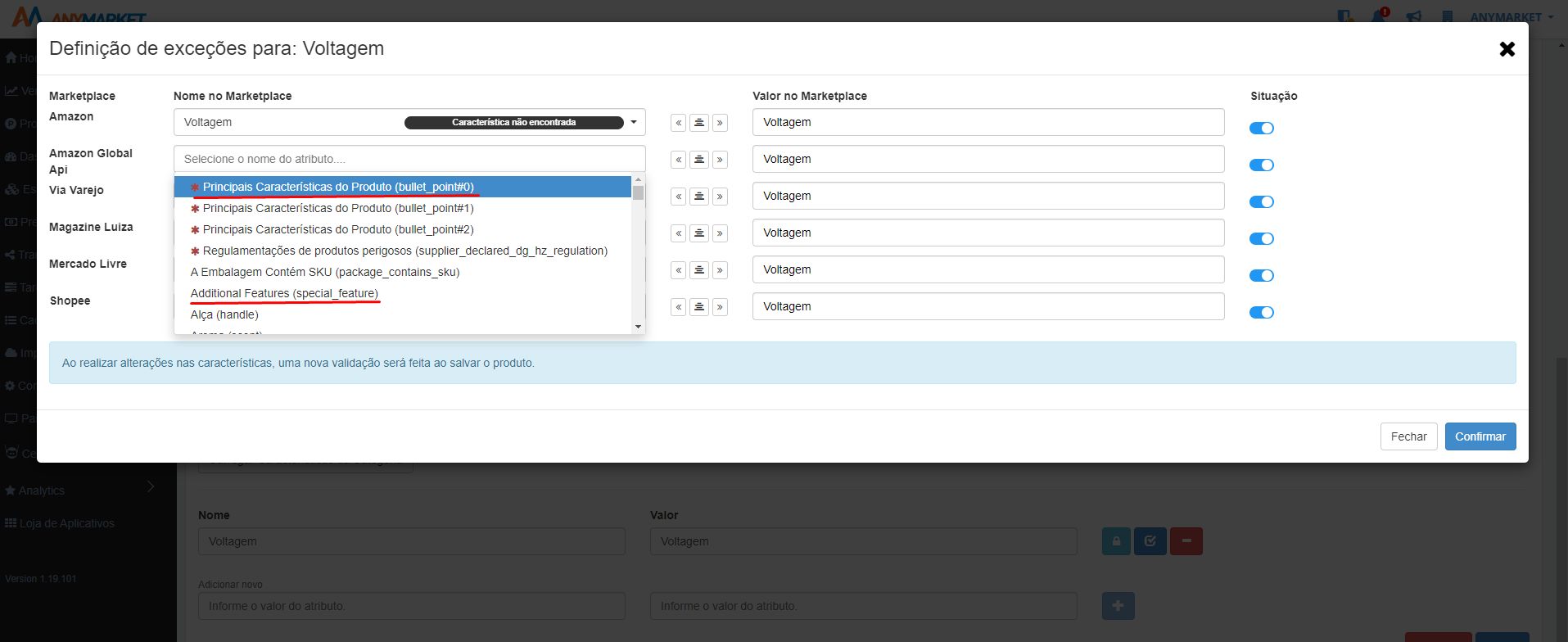Click the Valor no Marketplace field for Magazine Luiza
The height and width of the screenshot is (642, 1568).
pos(988,233)
